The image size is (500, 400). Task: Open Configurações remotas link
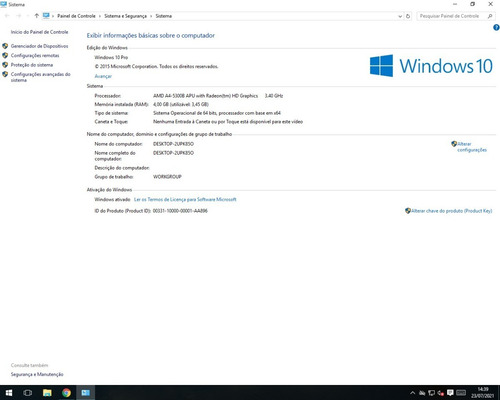tap(35, 55)
